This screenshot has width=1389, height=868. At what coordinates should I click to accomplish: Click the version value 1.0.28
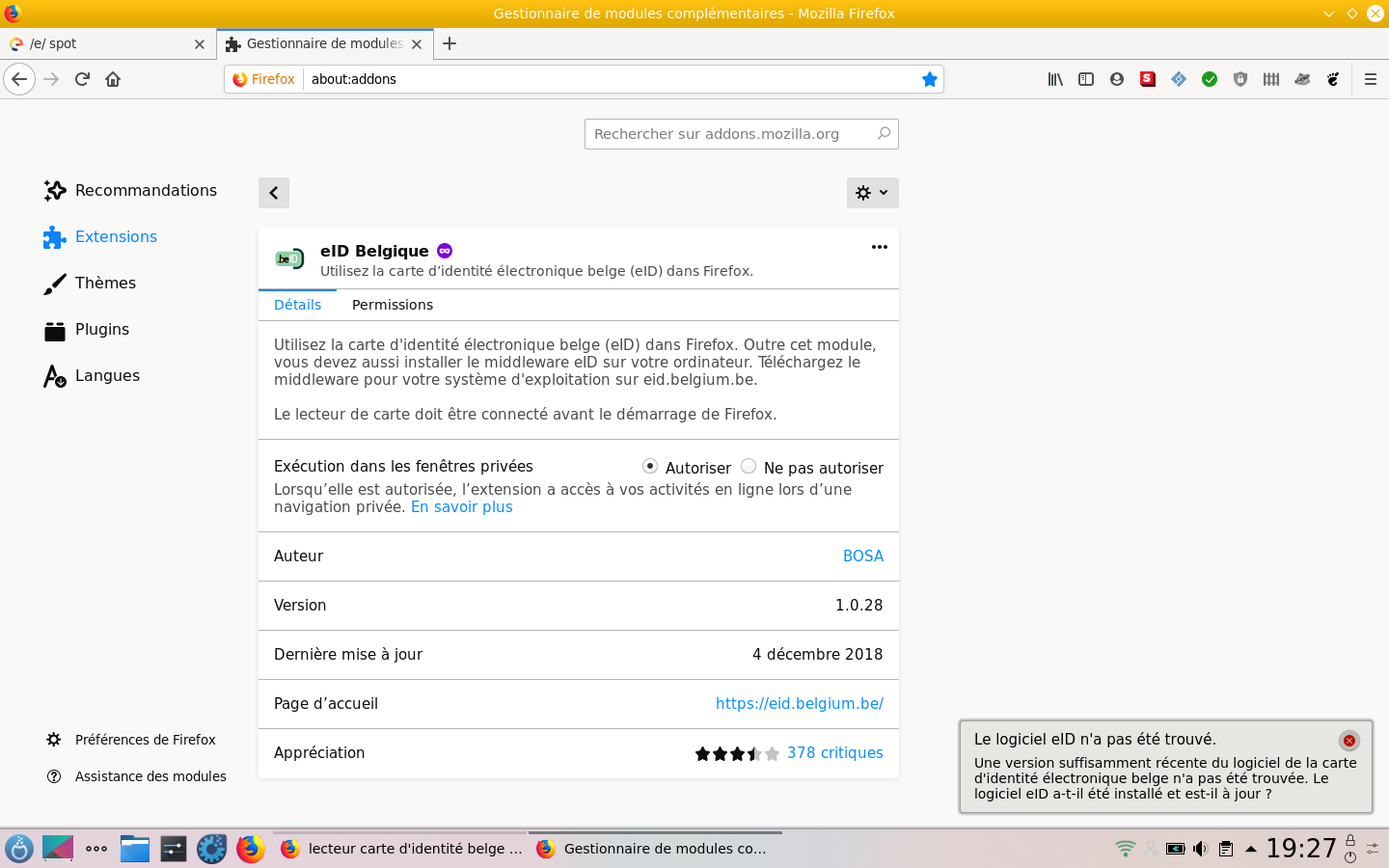(x=859, y=606)
